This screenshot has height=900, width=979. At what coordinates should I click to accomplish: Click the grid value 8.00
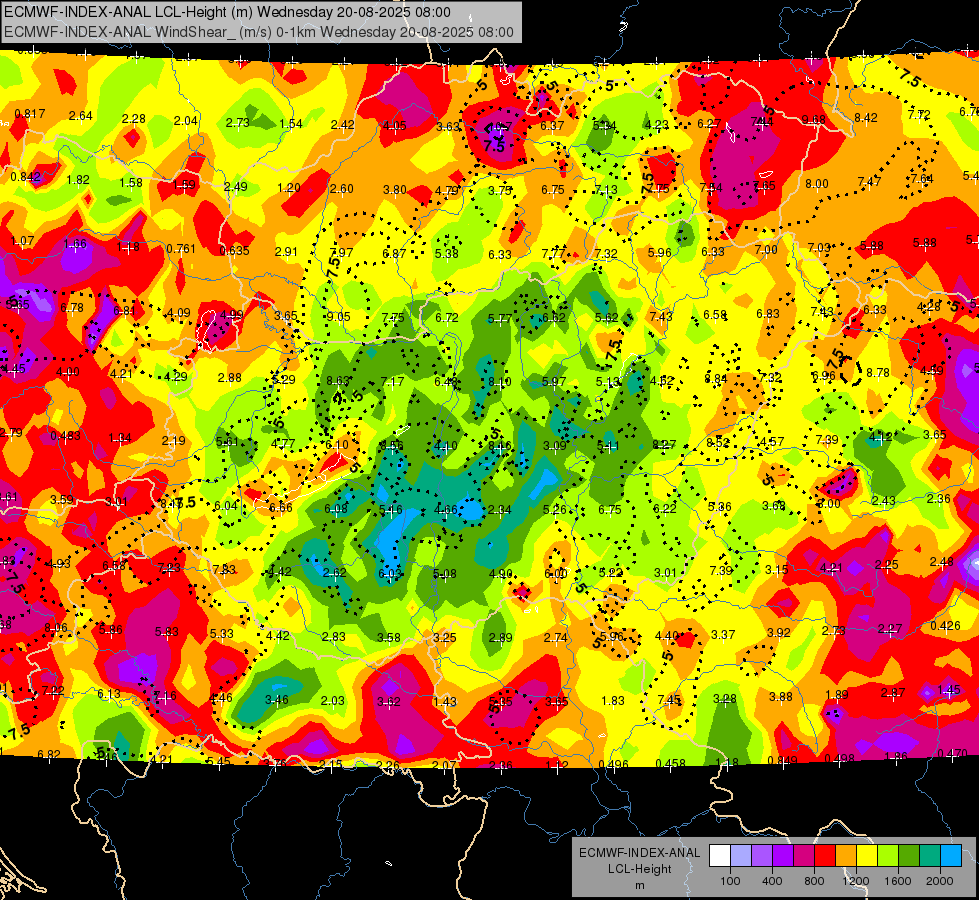817,184
